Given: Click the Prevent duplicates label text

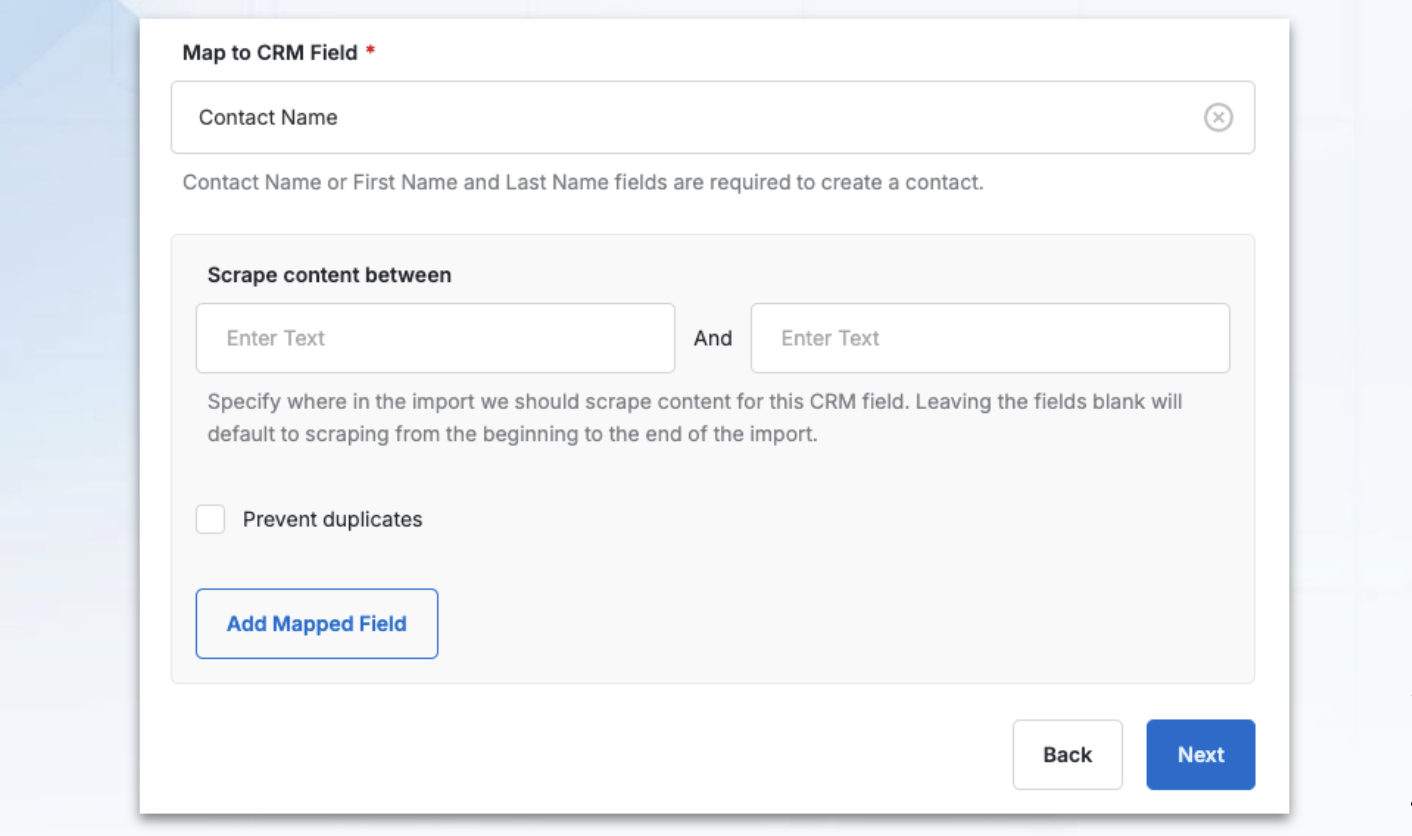Looking at the screenshot, I should (x=332, y=520).
